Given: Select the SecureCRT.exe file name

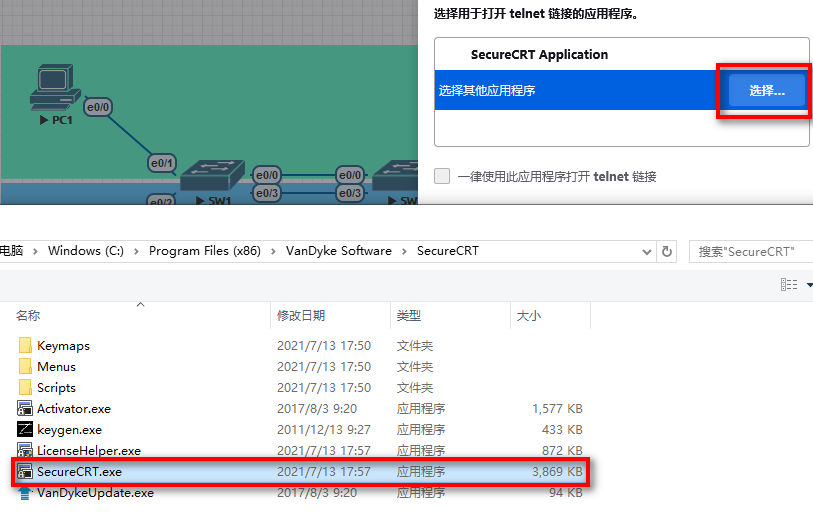Looking at the screenshot, I should click(x=79, y=472).
